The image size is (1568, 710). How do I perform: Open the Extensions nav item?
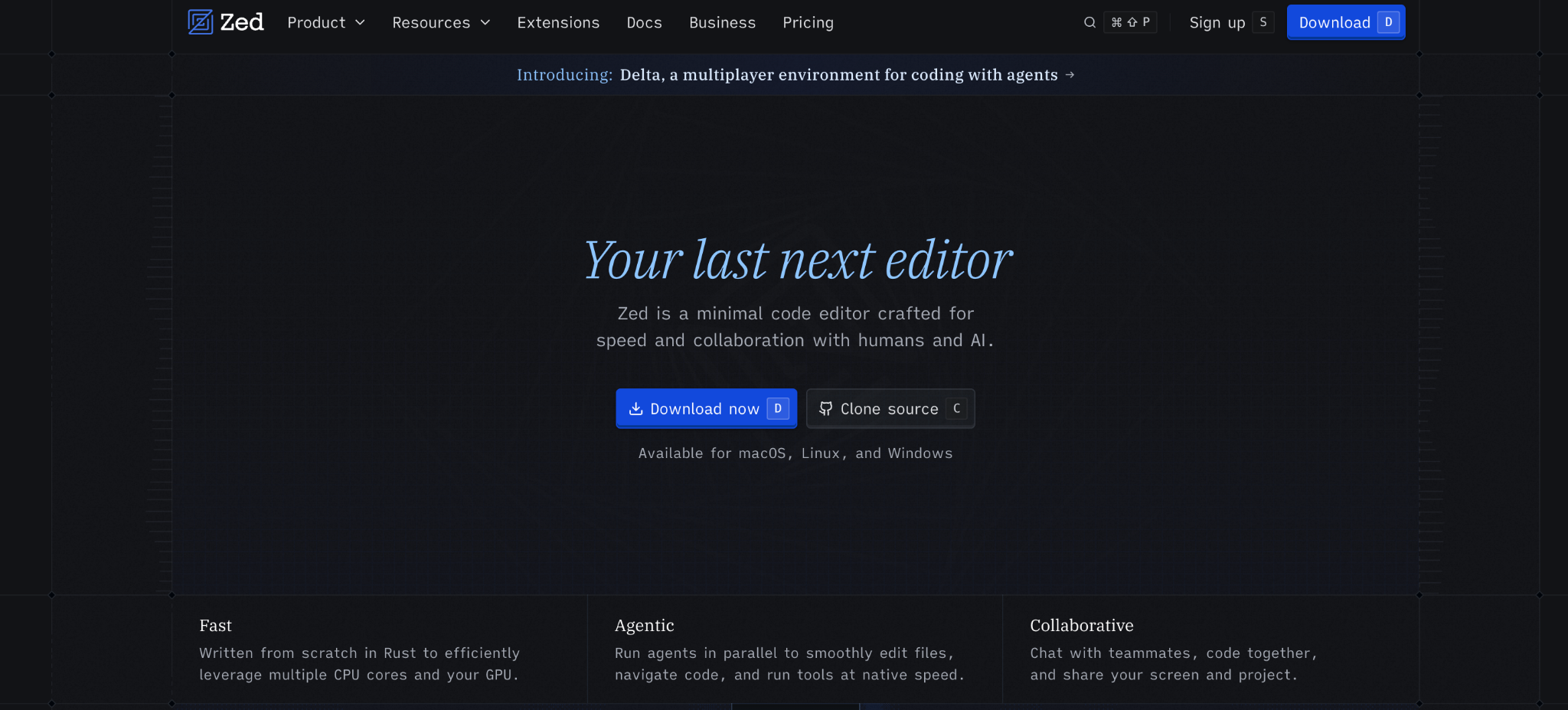558,23
